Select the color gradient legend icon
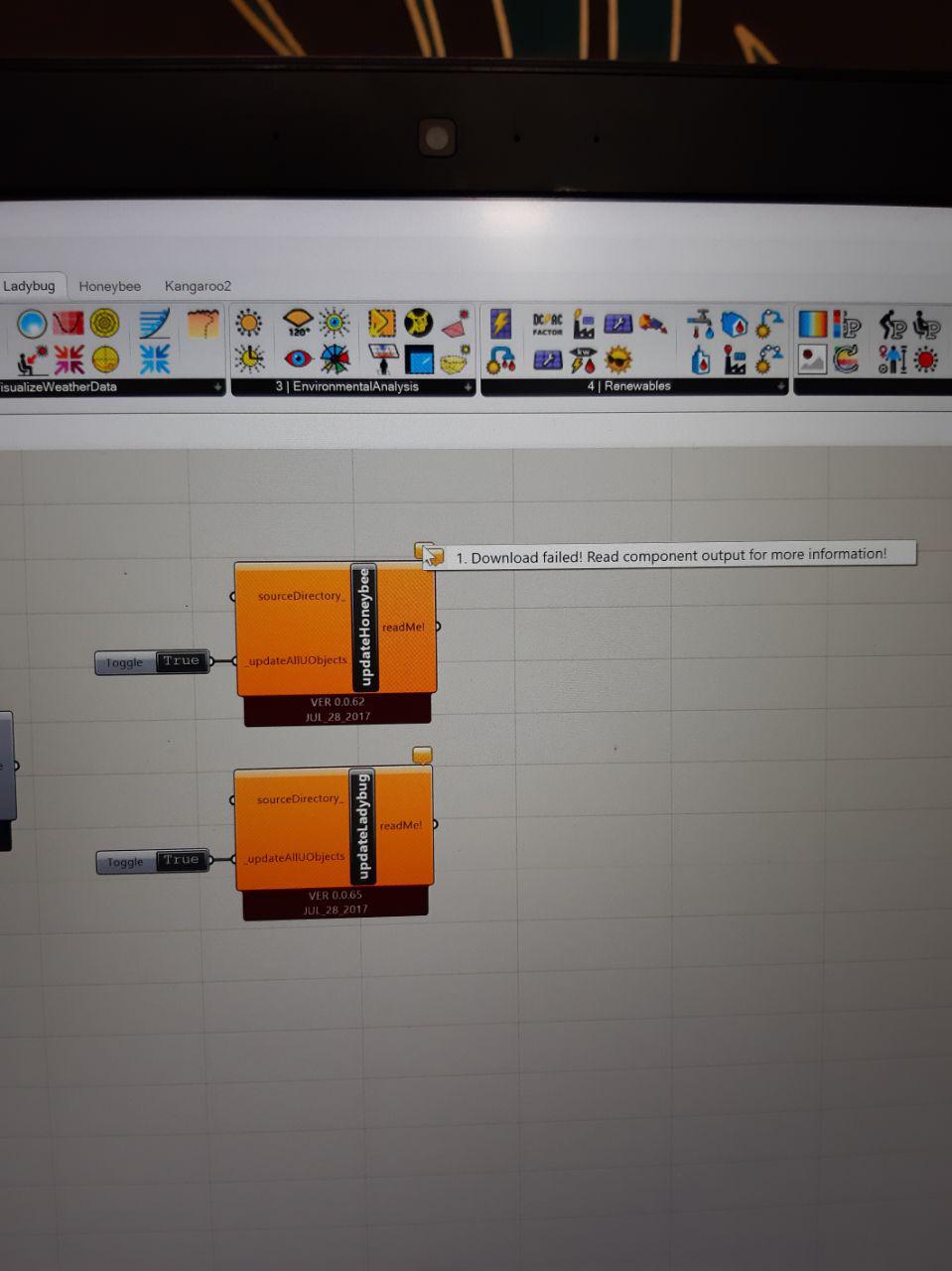952x1271 pixels. [x=812, y=324]
